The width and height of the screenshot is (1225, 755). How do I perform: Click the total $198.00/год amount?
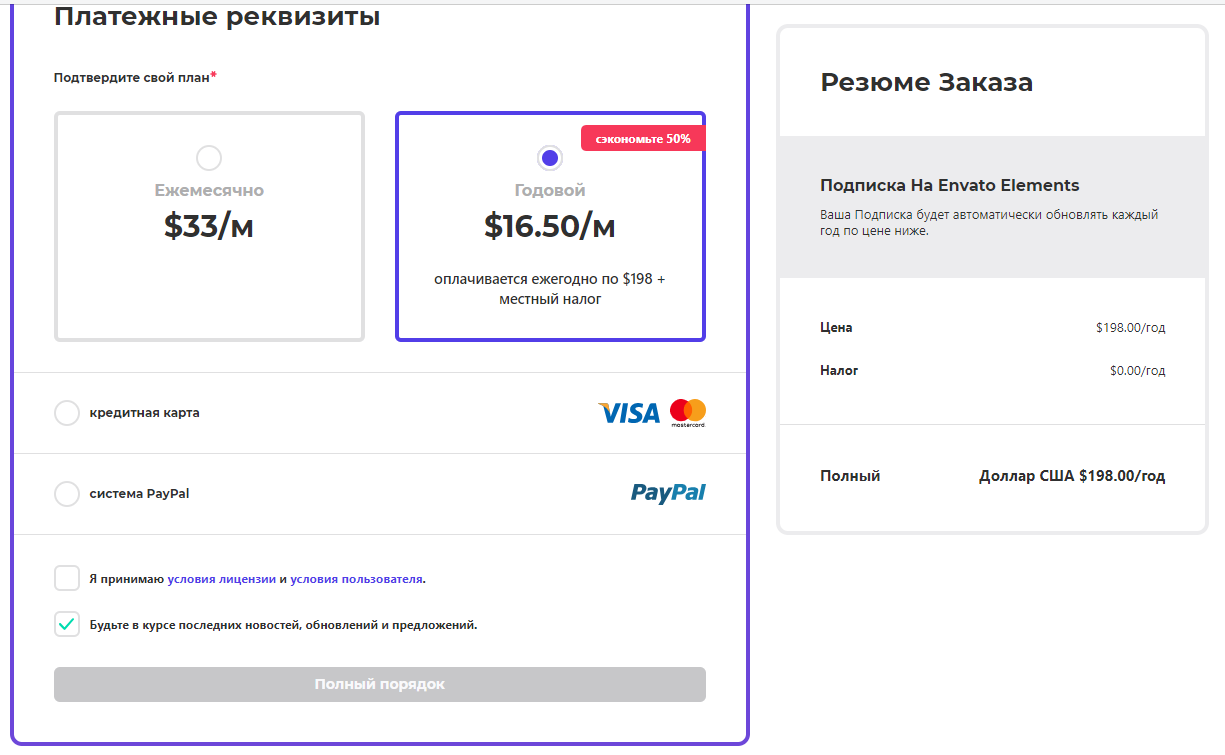pos(1072,476)
